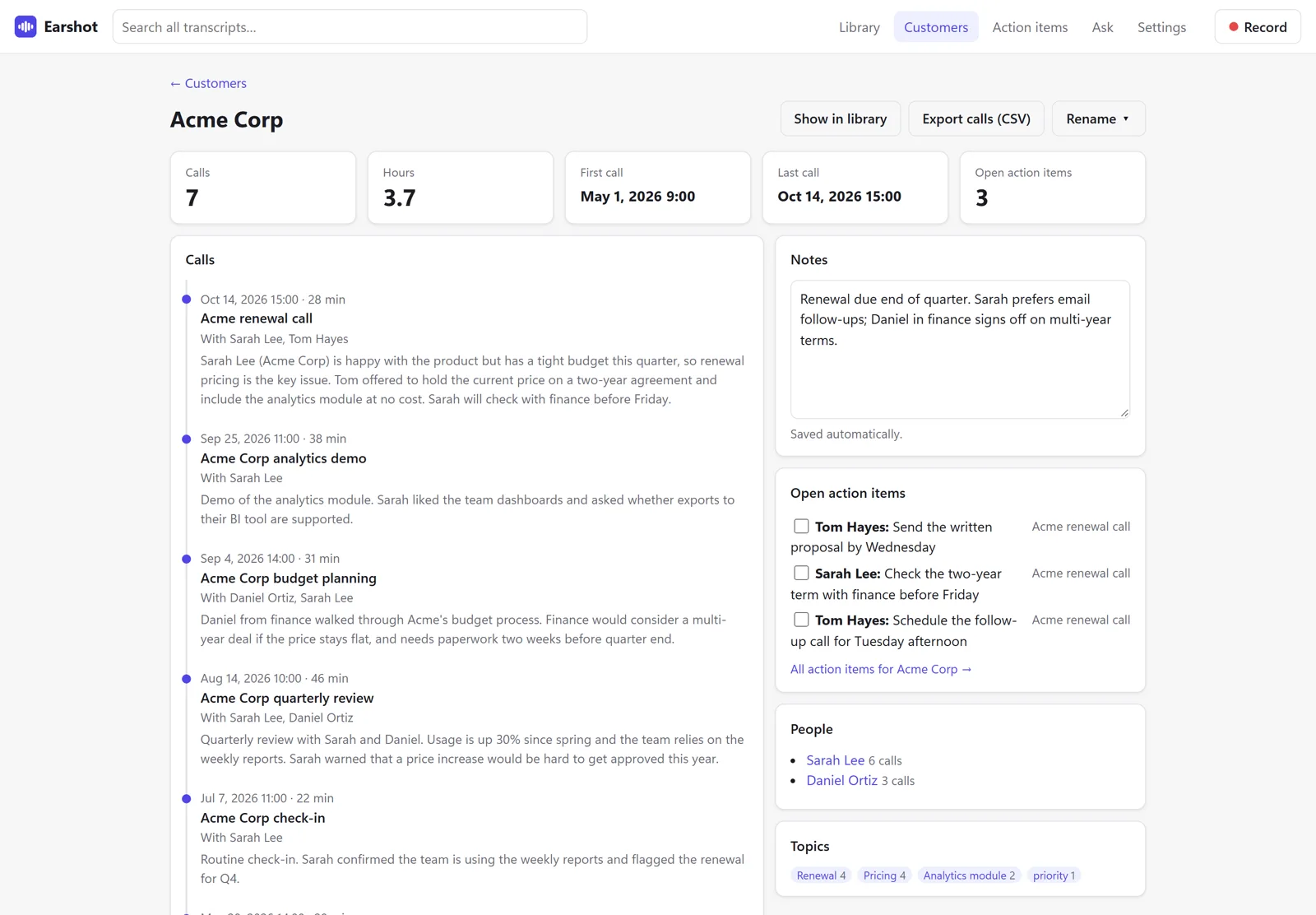Check the 'Send the written proposal' action item
The image size is (1316, 915).
pyautogui.click(x=801, y=526)
